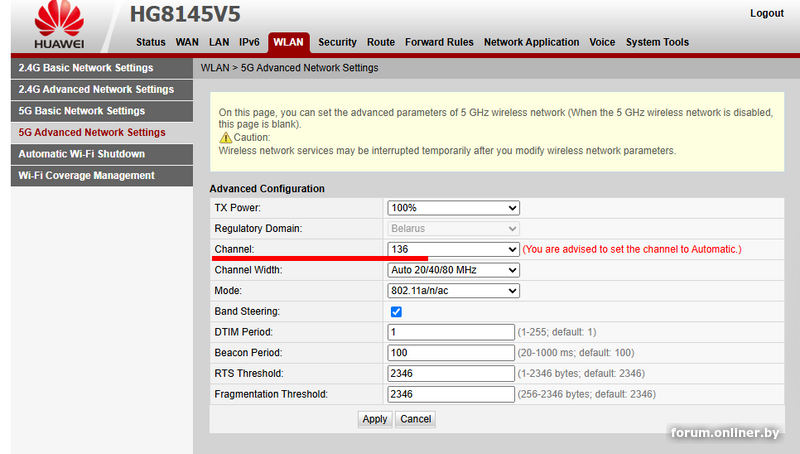
Task: Open the Regulatory Domain Belarus dropdown
Action: tap(453, 229)
